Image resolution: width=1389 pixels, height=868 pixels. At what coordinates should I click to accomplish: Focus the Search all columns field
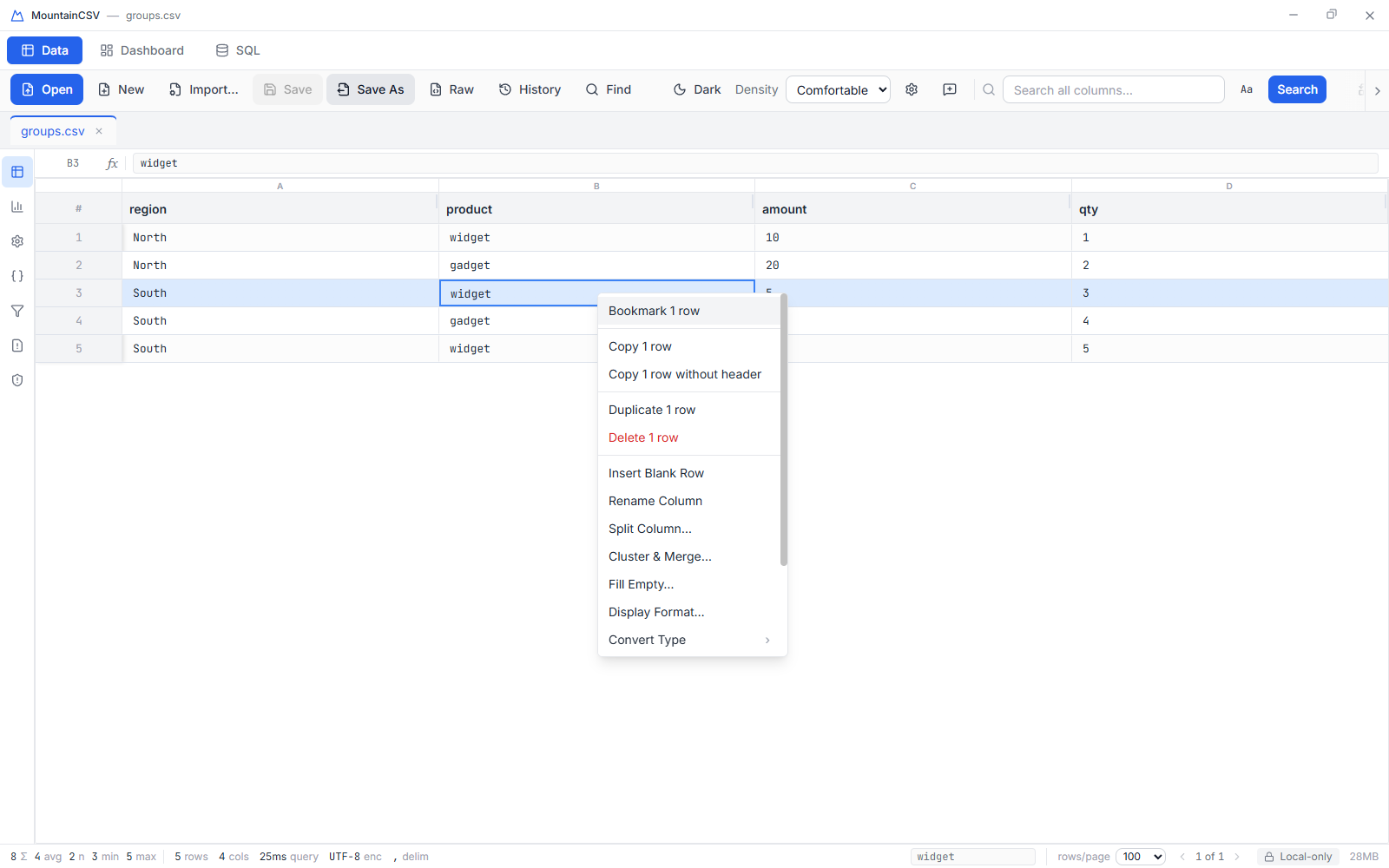click(1114, 89)
